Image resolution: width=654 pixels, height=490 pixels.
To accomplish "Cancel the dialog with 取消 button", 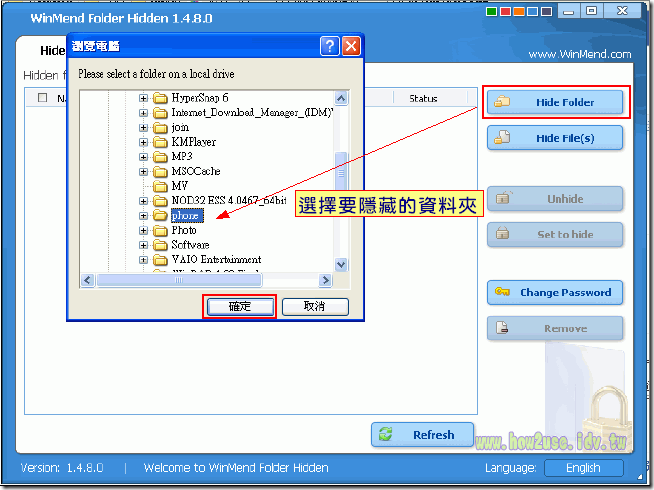I will [315, 307].
